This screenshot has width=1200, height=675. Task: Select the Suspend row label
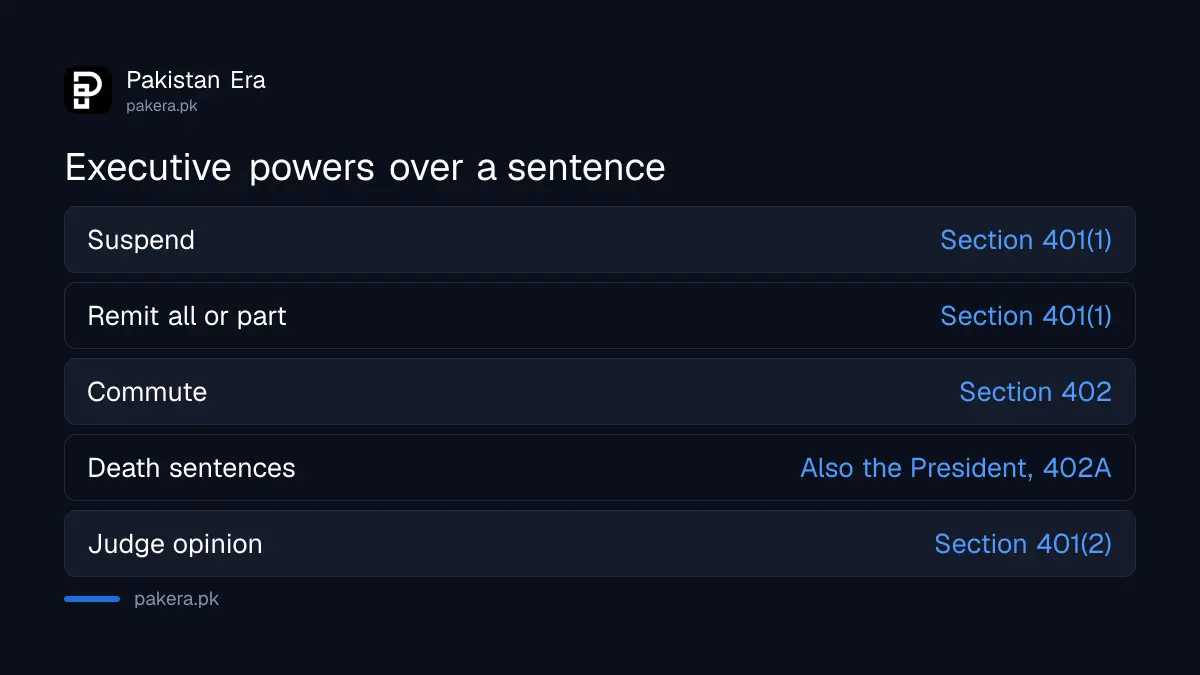coord(141,240)
